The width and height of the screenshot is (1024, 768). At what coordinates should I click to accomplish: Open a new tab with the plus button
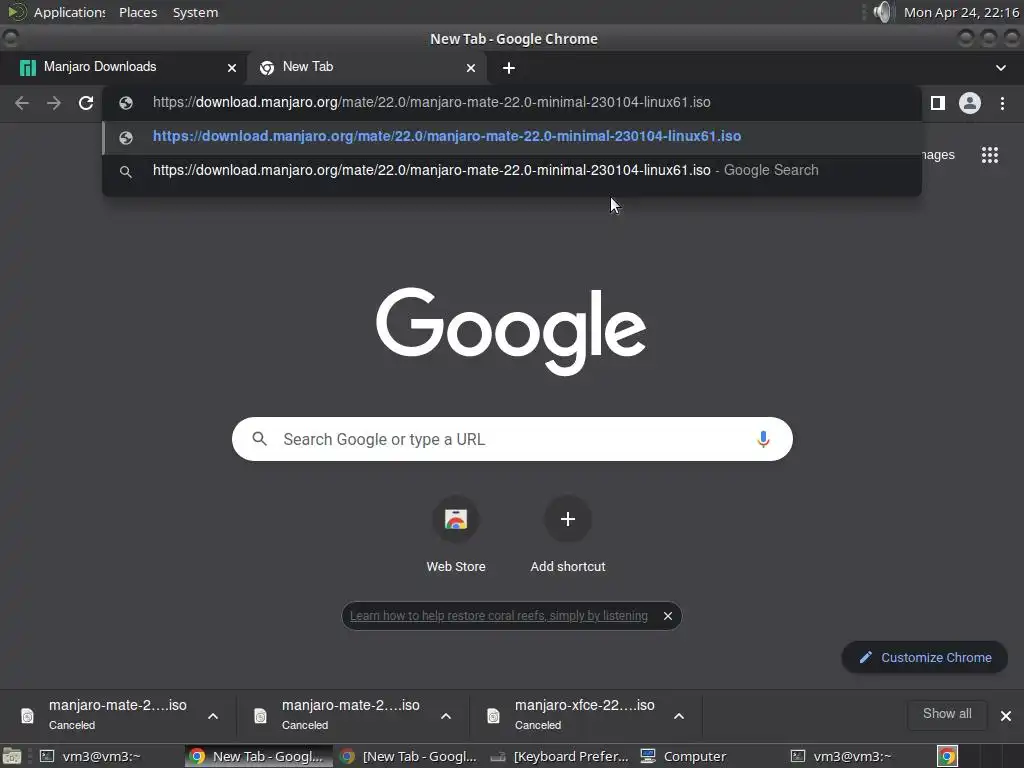point(509,68)
